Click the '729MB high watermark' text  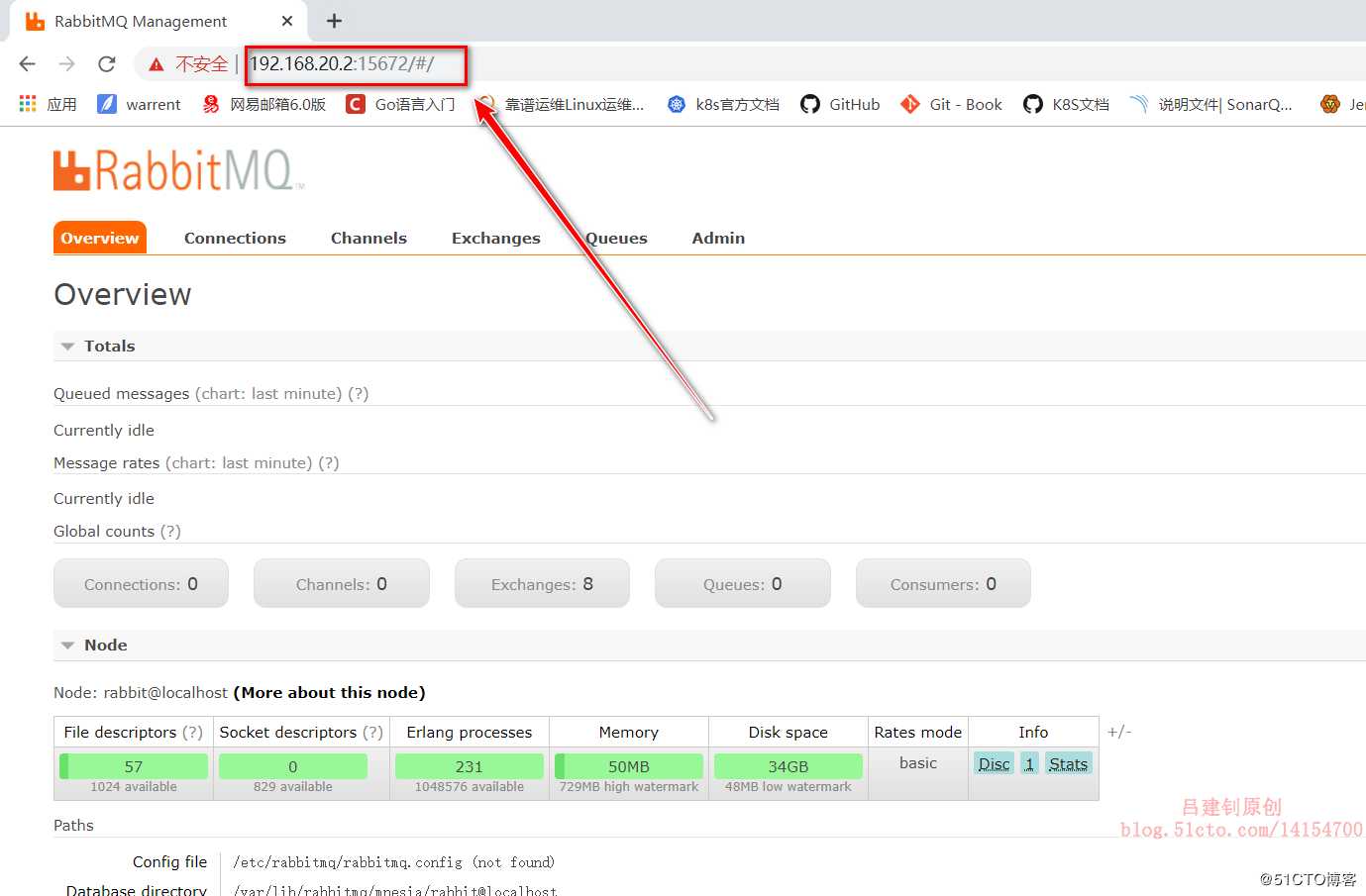click(629, 787)
